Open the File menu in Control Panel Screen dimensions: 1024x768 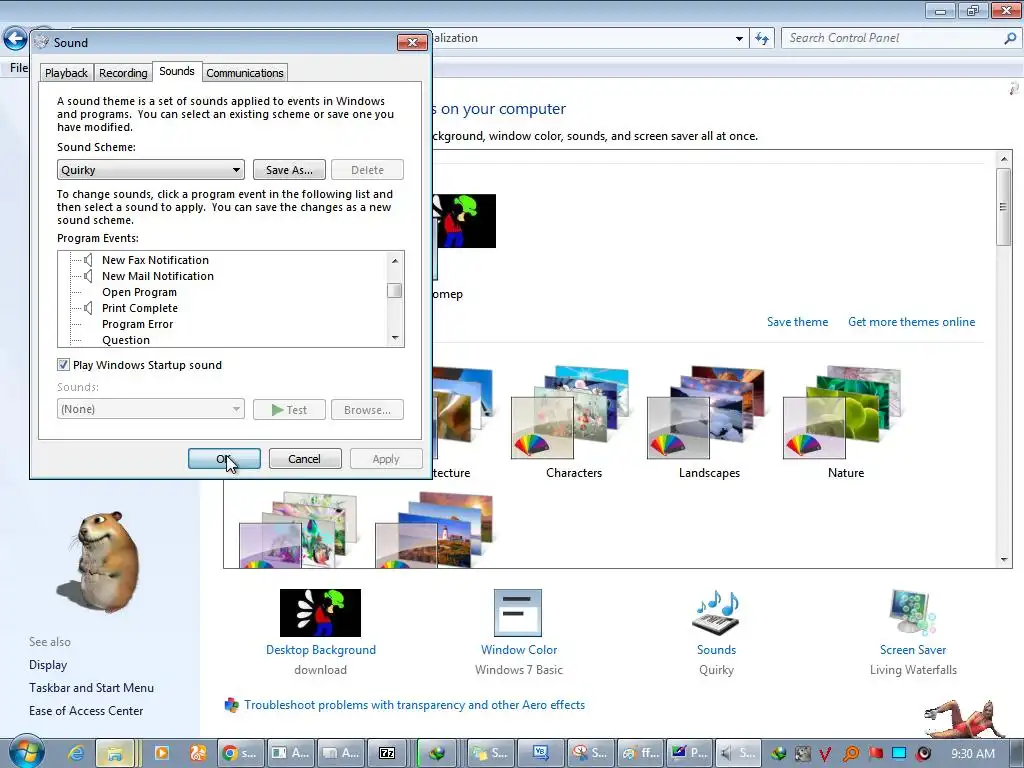tap(19, 68)
